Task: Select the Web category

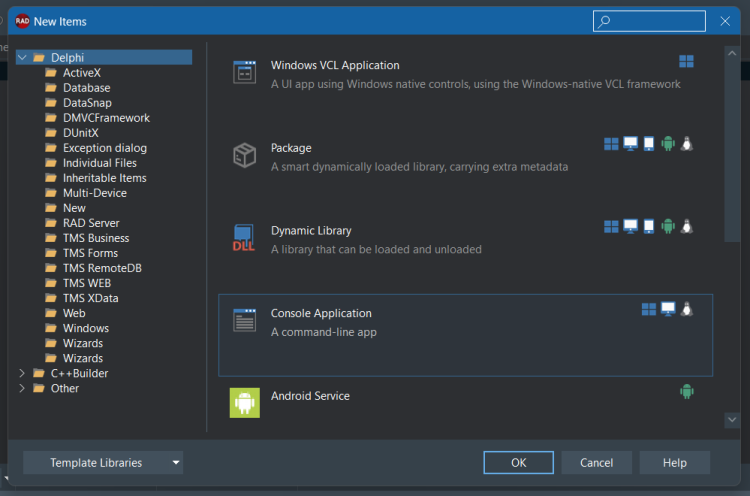Action: click(74, 313)
